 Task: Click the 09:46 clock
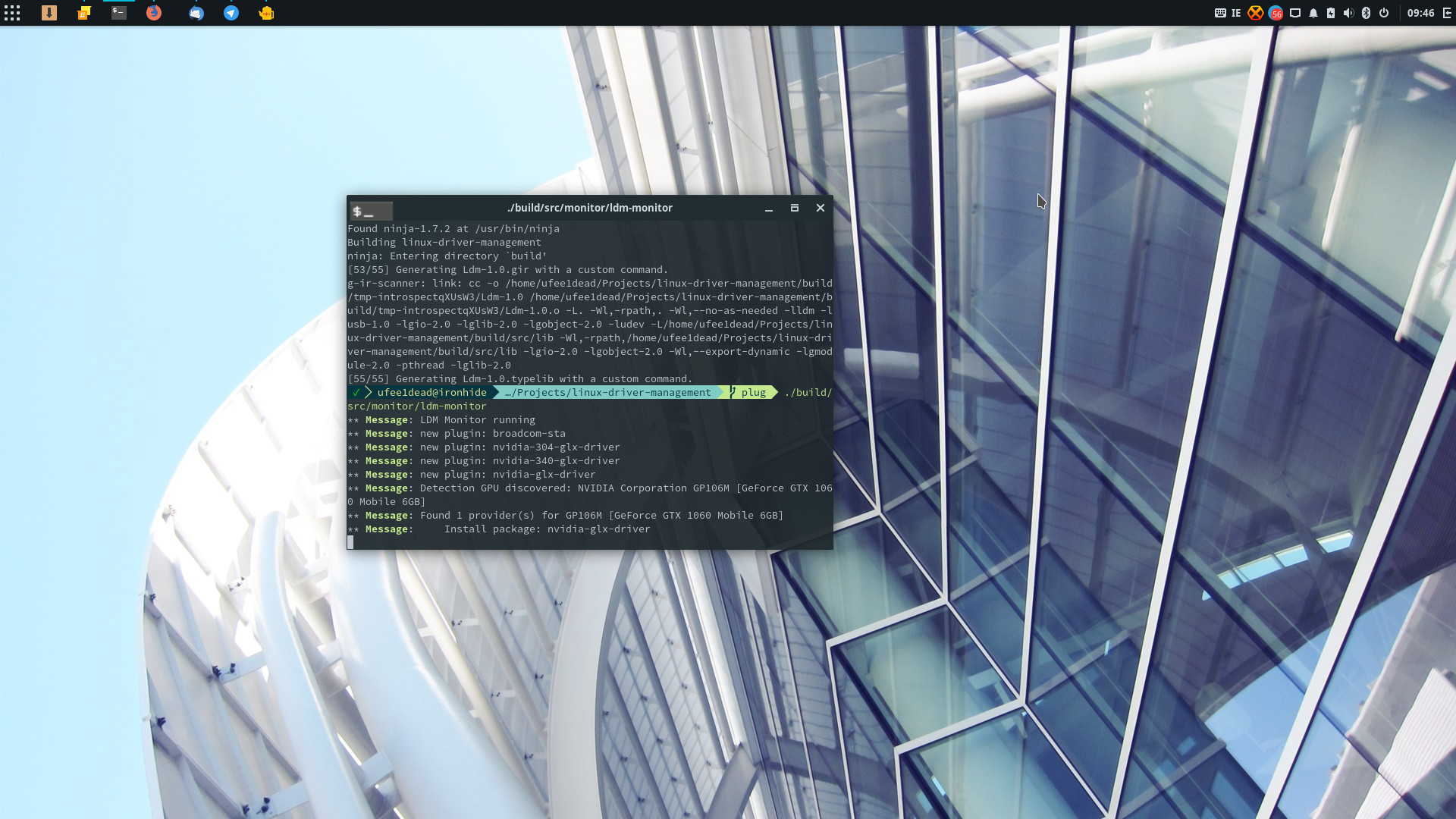(x=1420, y=13)
